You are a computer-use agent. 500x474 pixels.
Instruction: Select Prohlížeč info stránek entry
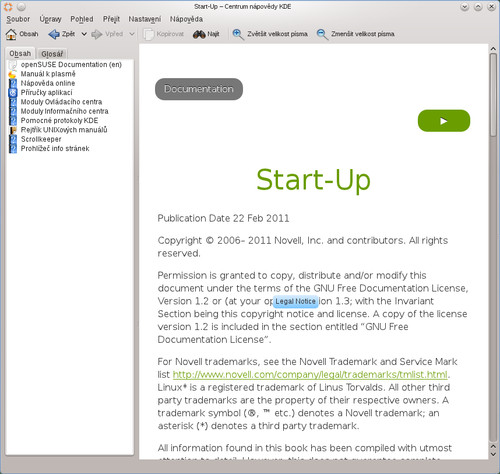pyautogui.click(x=55, y=149)
